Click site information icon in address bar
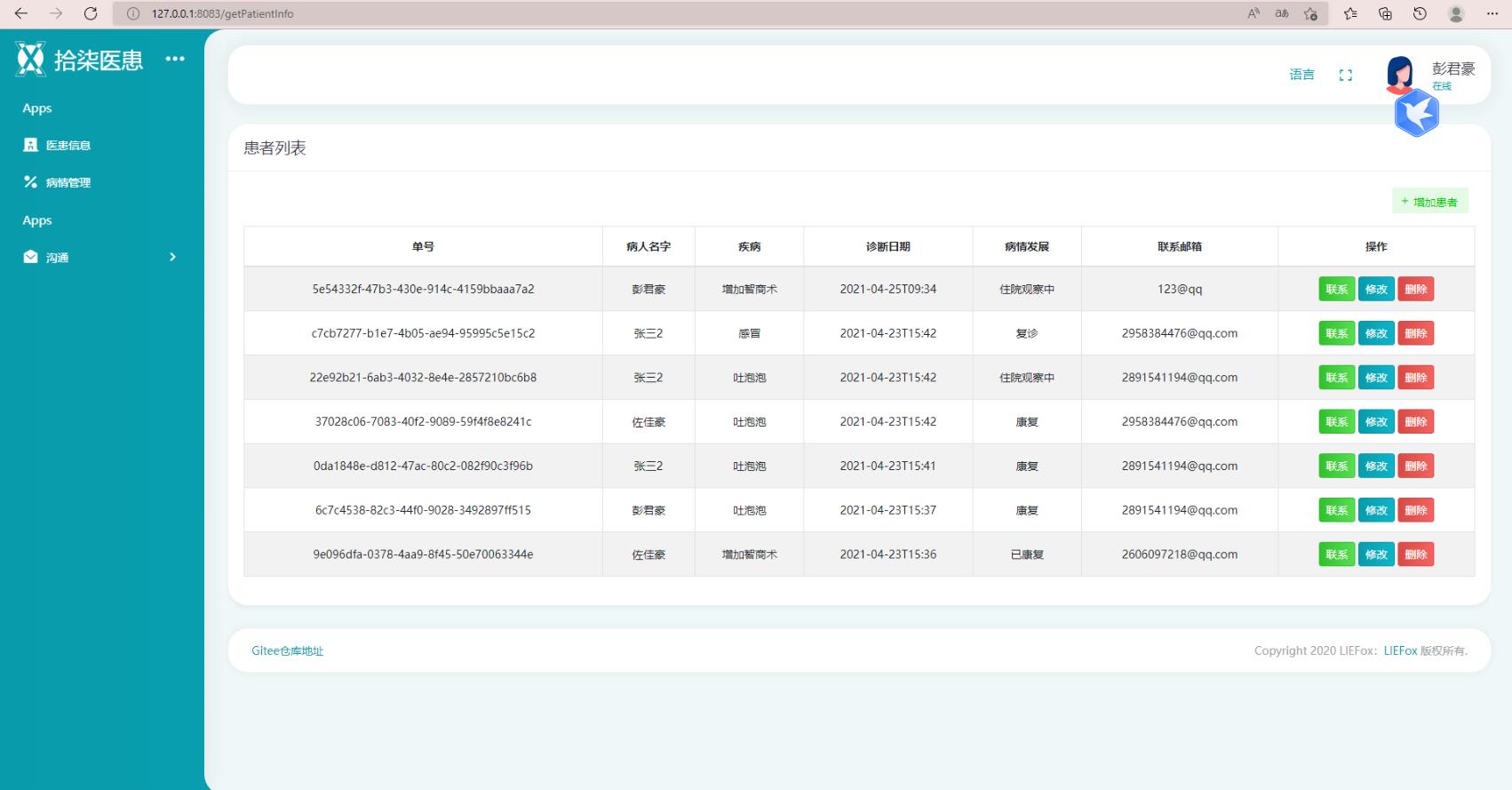The image size is (1512, 790). [133, 13]
